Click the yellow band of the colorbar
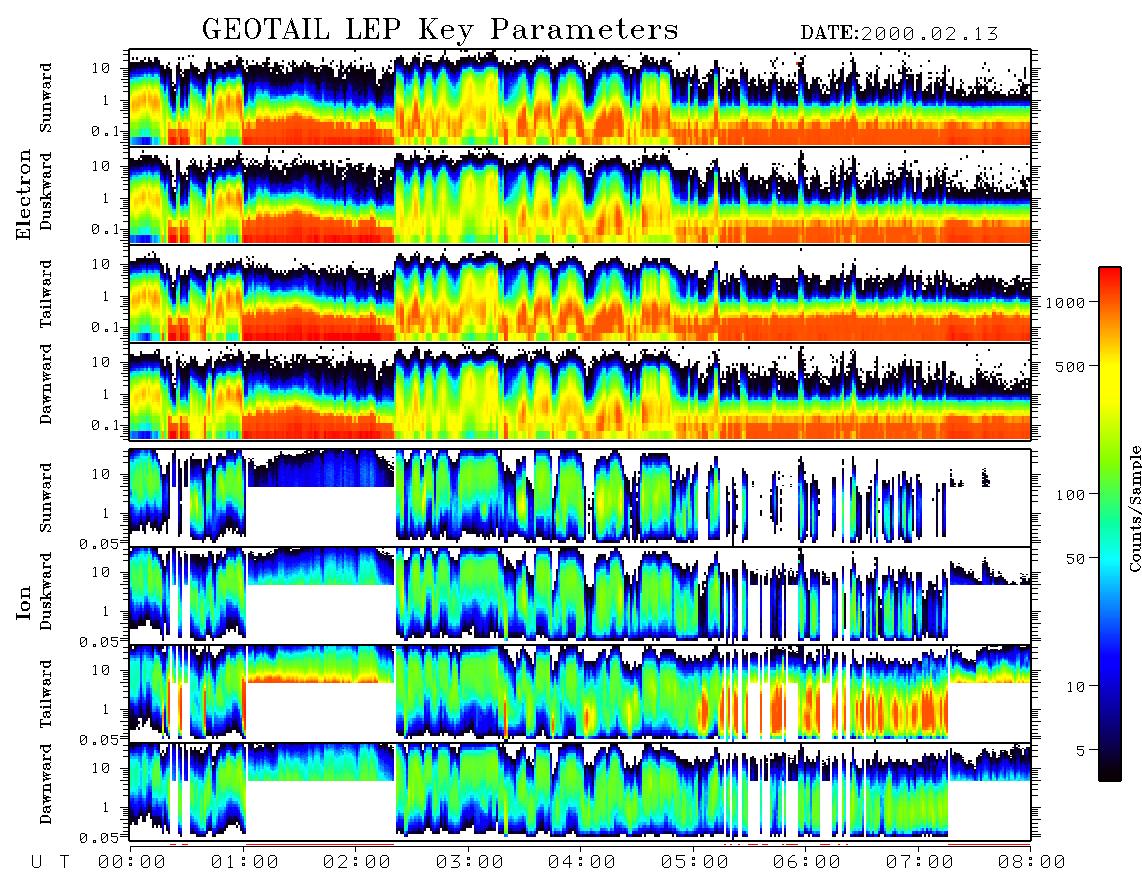The height and width of the screenshot is (880, 1142). point(1109,375)
